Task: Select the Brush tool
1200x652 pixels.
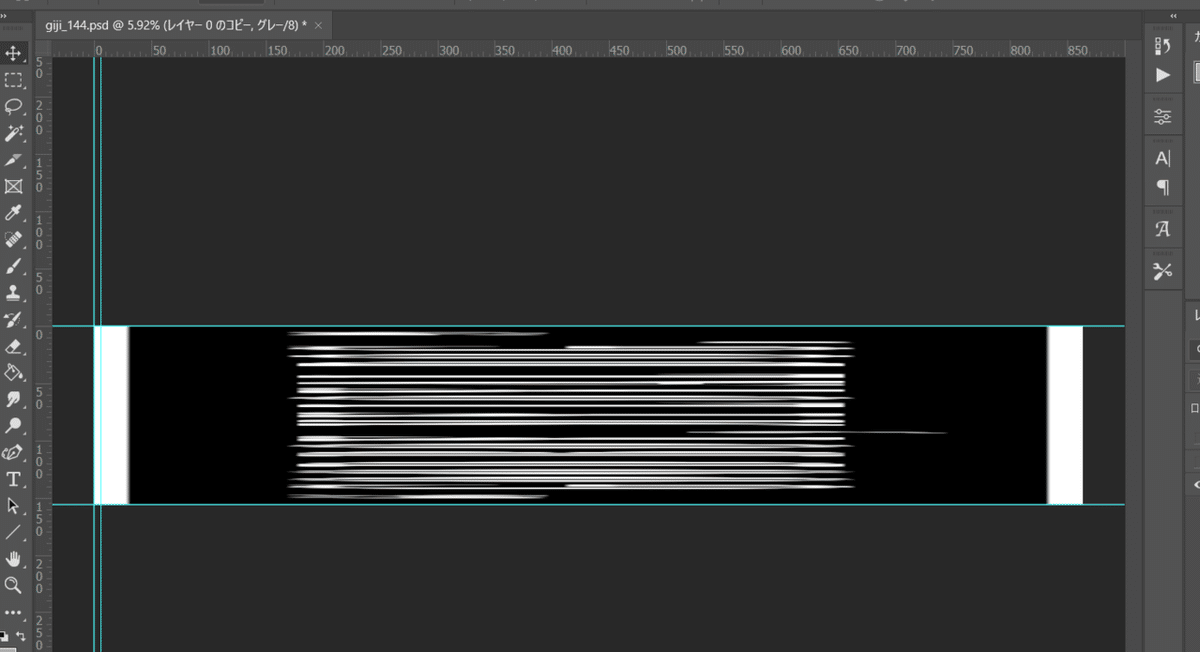Action: coord(14,266)
